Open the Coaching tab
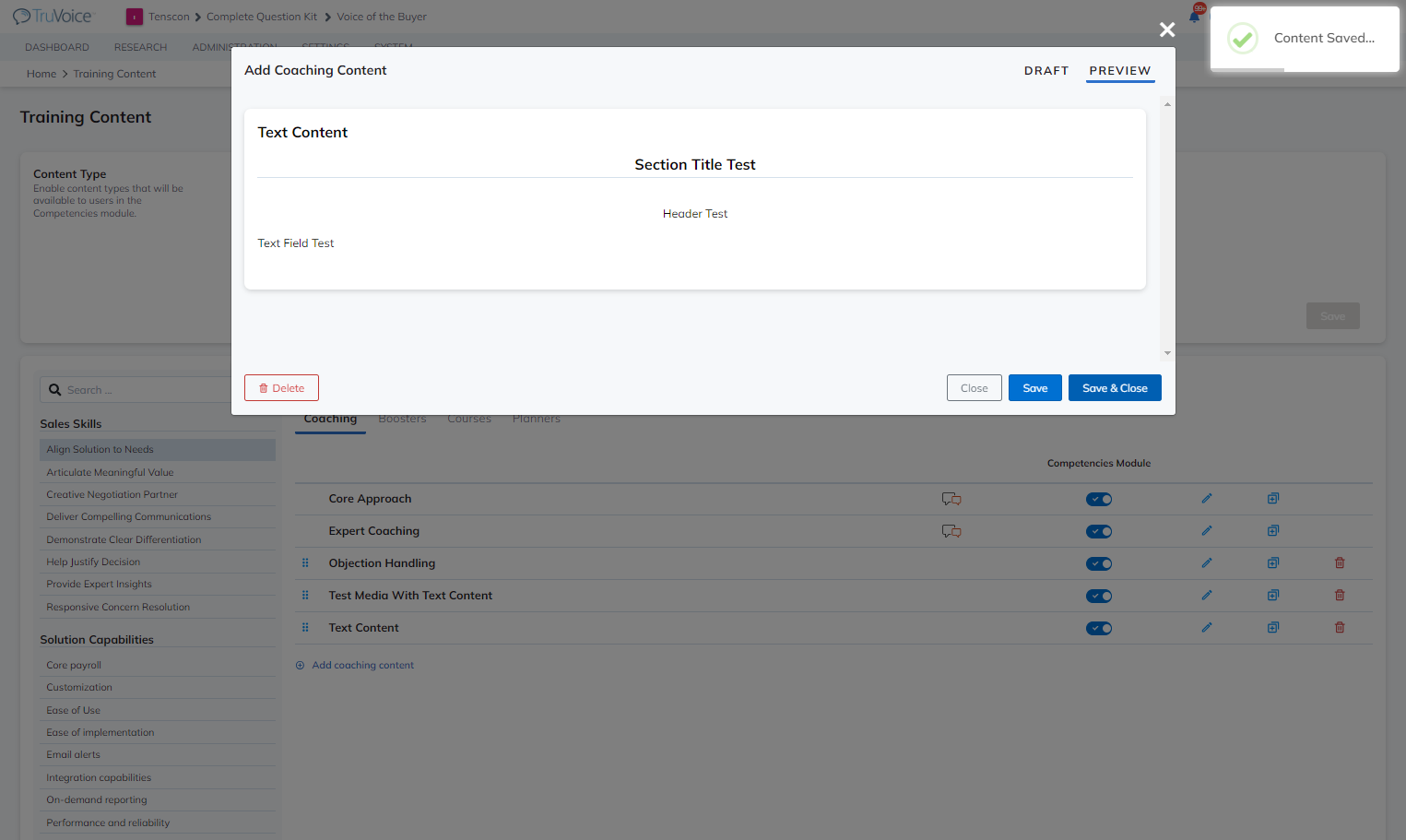1406x840 pixels. tap(330, 420)
